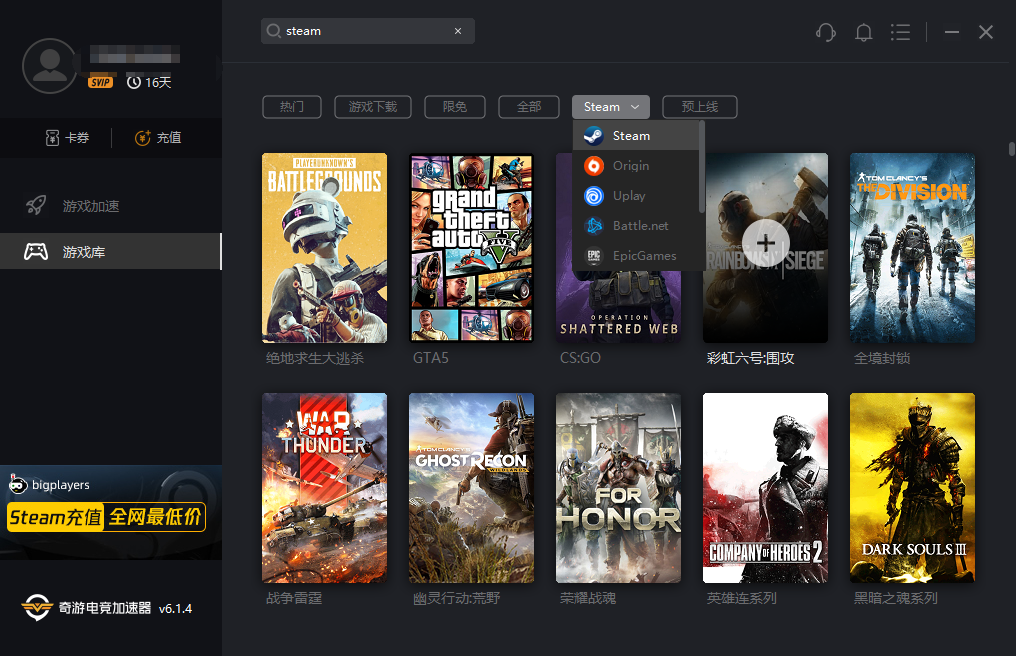The height and width of the screenshot is (656, 1016).
Task: Select Steam in the platform list
Action: coord(636,135)
